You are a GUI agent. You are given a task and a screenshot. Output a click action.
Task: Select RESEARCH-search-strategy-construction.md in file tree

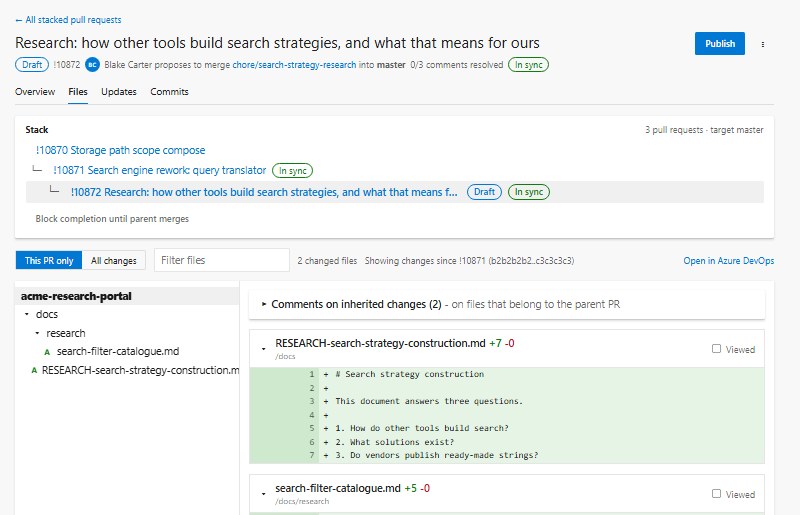140,370
